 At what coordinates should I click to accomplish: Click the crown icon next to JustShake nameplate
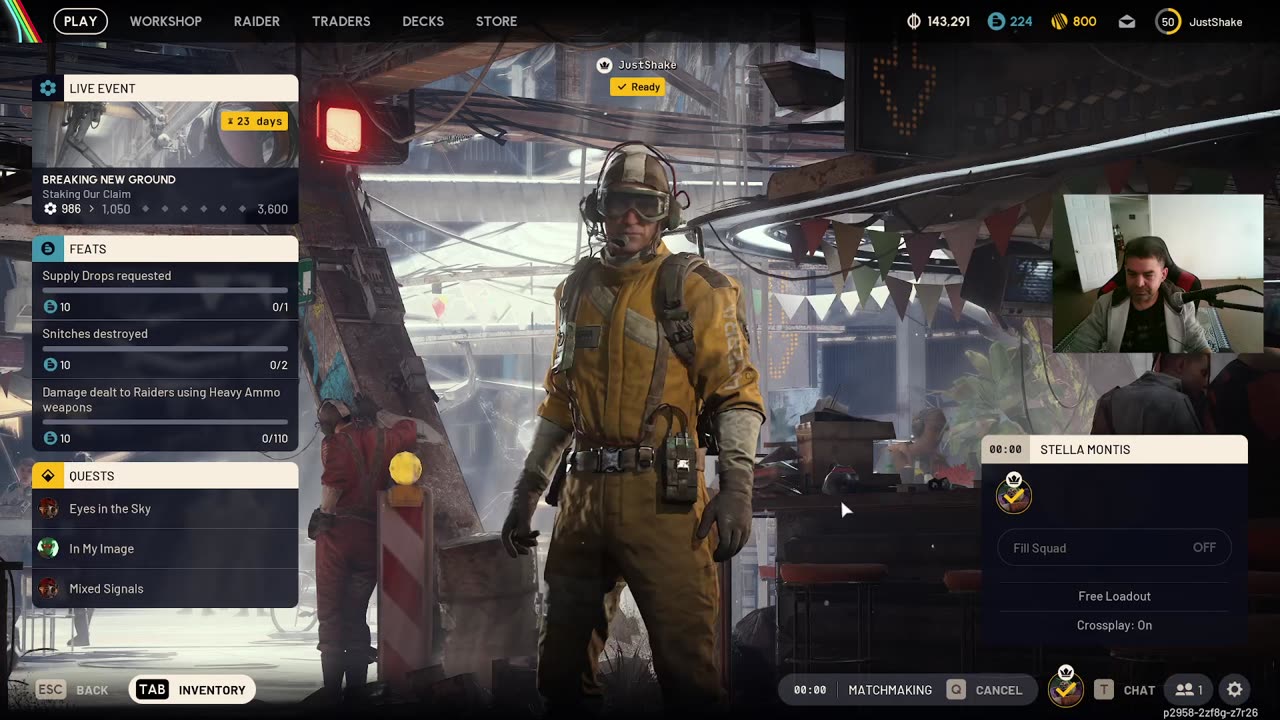click(x=604, y=65)
